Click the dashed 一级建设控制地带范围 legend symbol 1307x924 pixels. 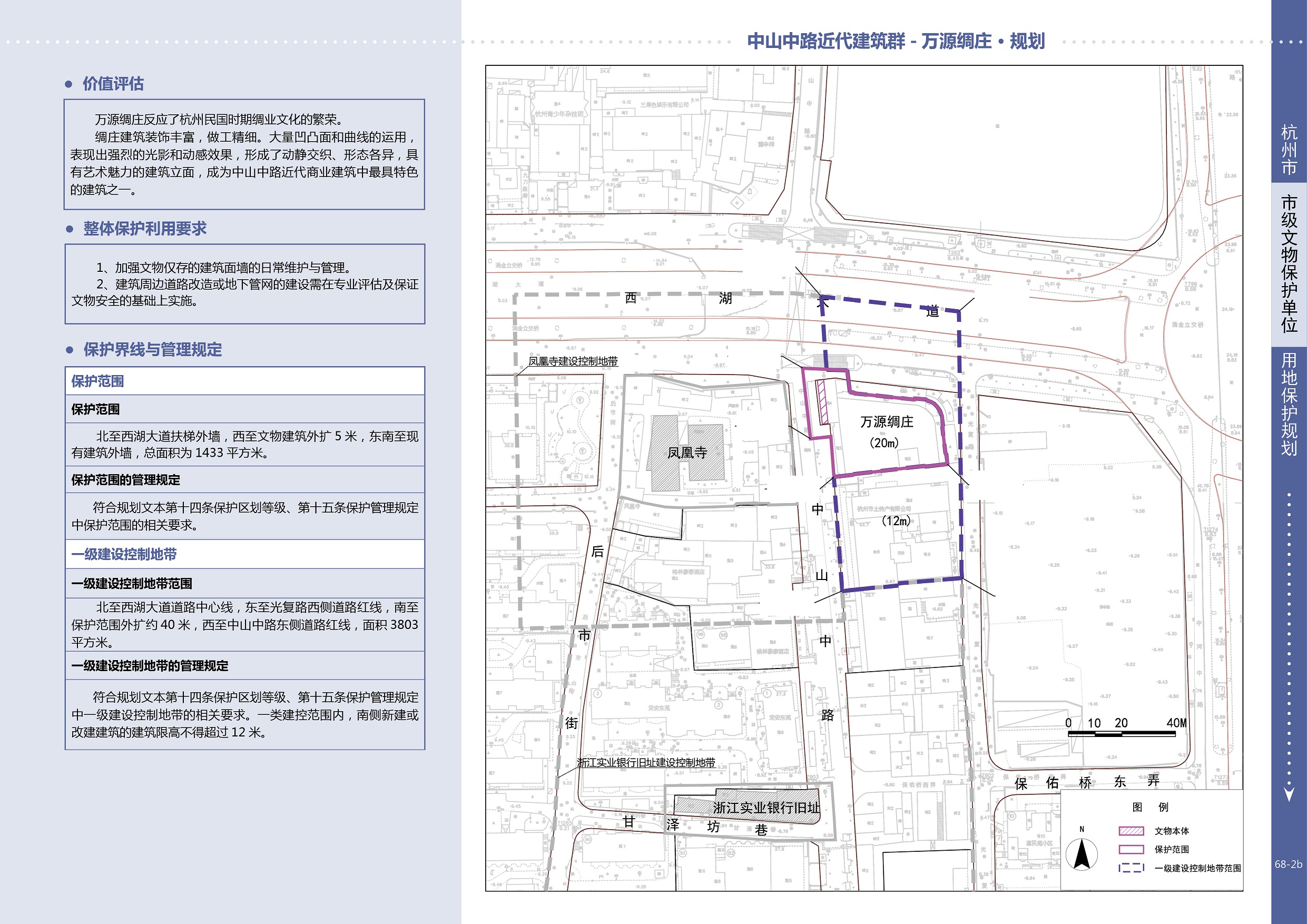click(x=1131, y=868)
